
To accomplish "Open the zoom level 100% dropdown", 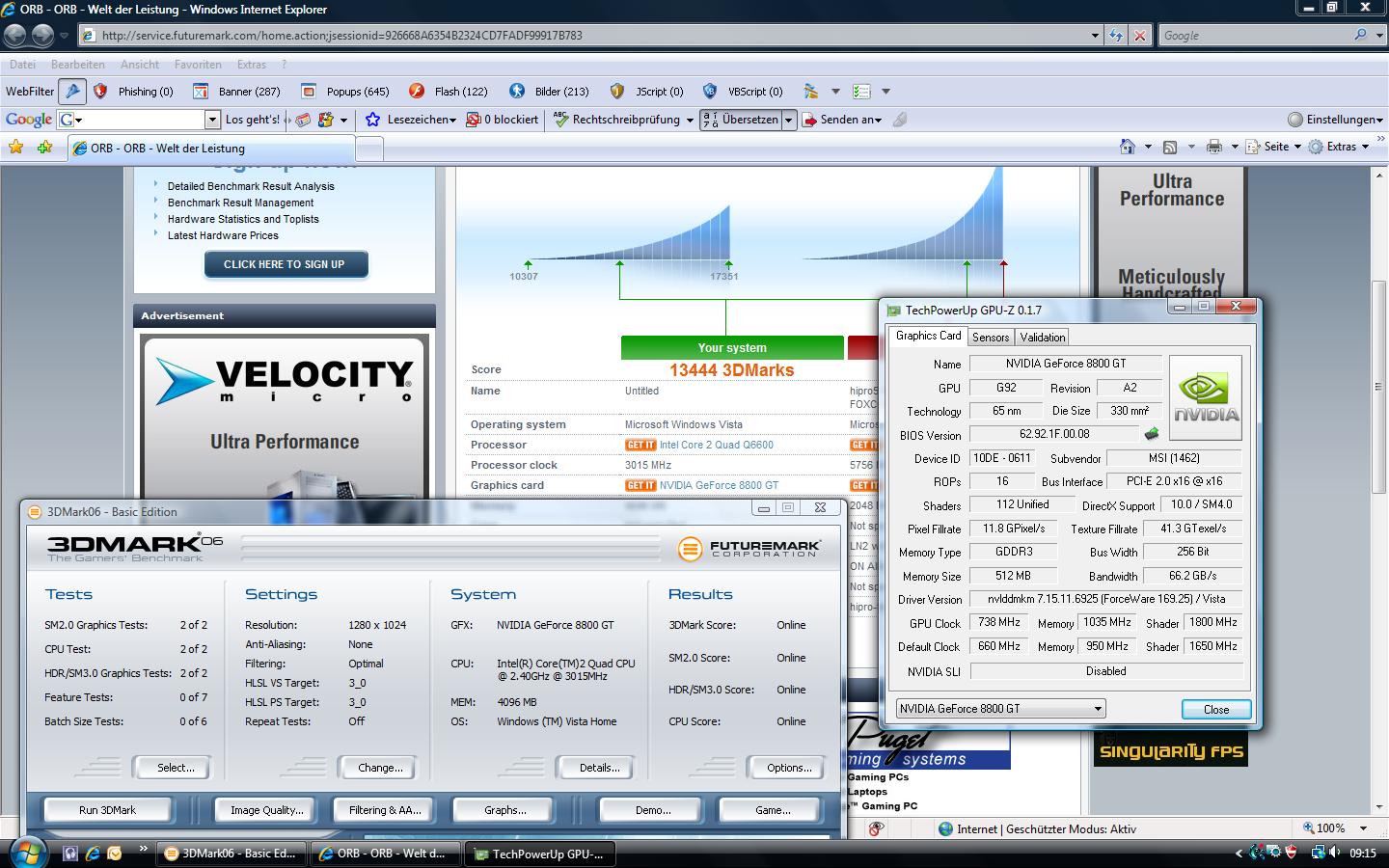I will point(1364,828).
